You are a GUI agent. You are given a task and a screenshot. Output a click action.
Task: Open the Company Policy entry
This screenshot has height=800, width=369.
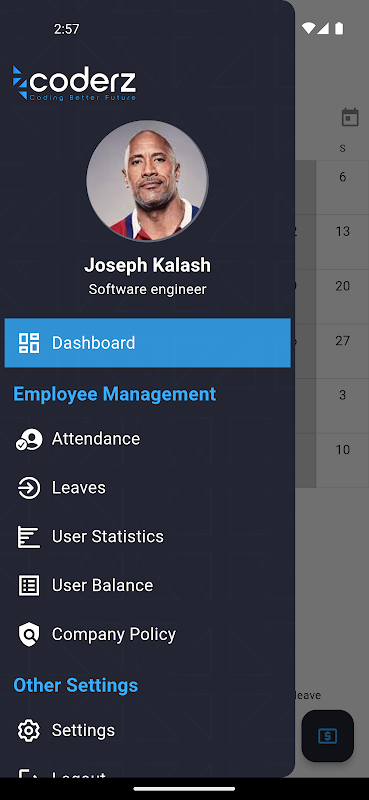pos(147,634)
